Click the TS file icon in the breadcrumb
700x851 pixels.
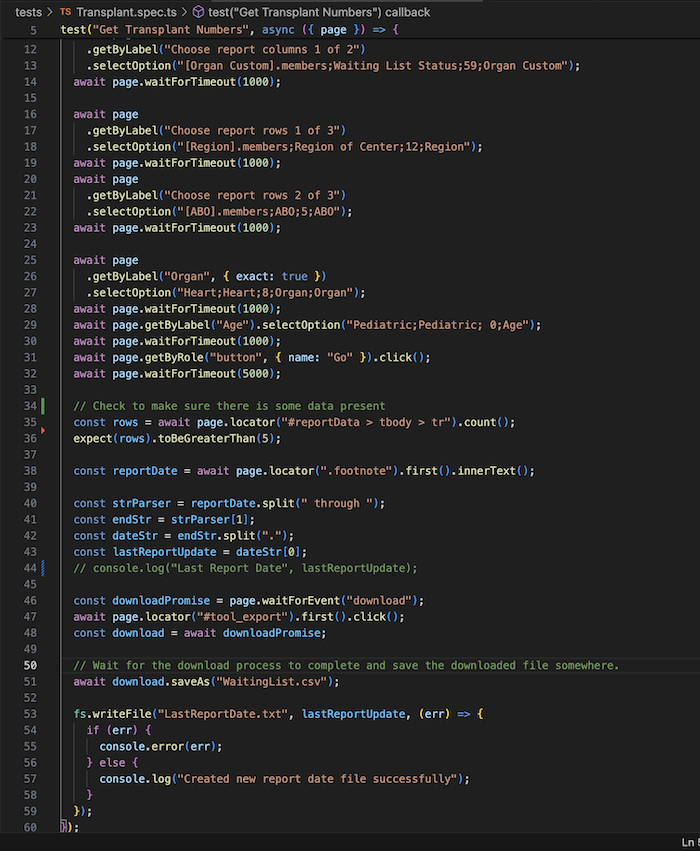(65, 12)
